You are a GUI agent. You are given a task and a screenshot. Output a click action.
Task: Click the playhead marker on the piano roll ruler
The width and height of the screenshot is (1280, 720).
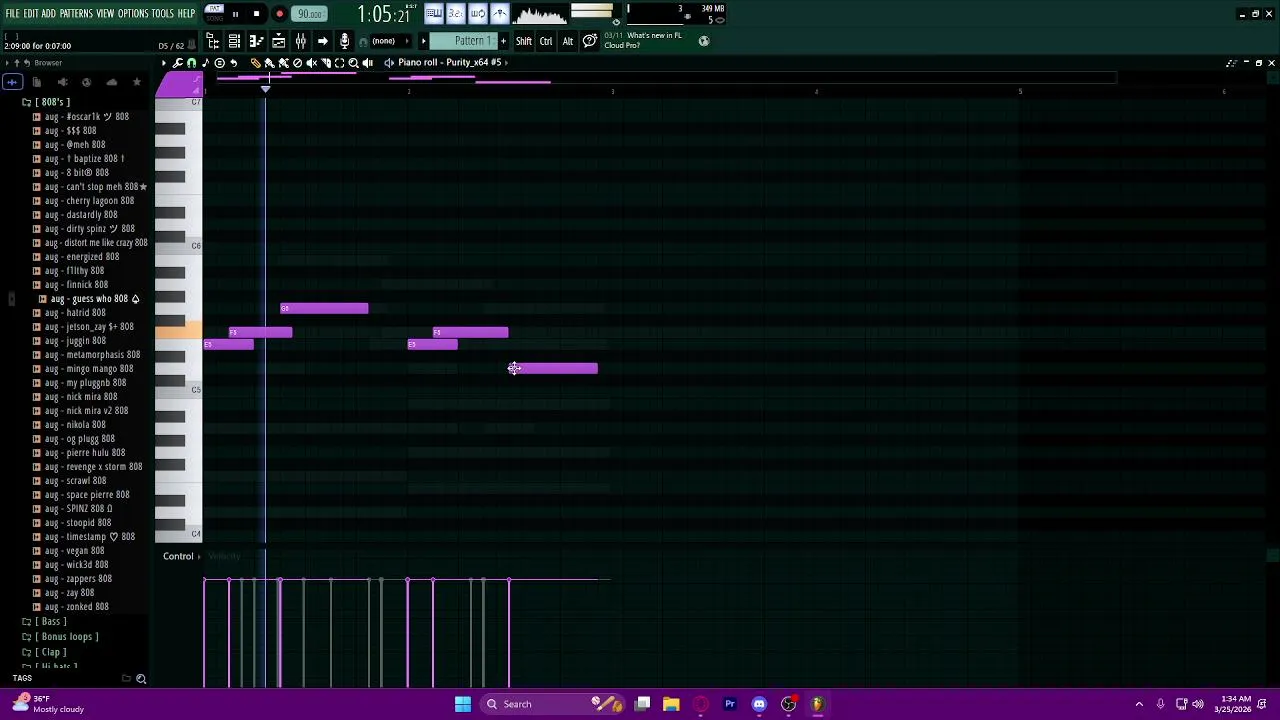tap(265, 91)
